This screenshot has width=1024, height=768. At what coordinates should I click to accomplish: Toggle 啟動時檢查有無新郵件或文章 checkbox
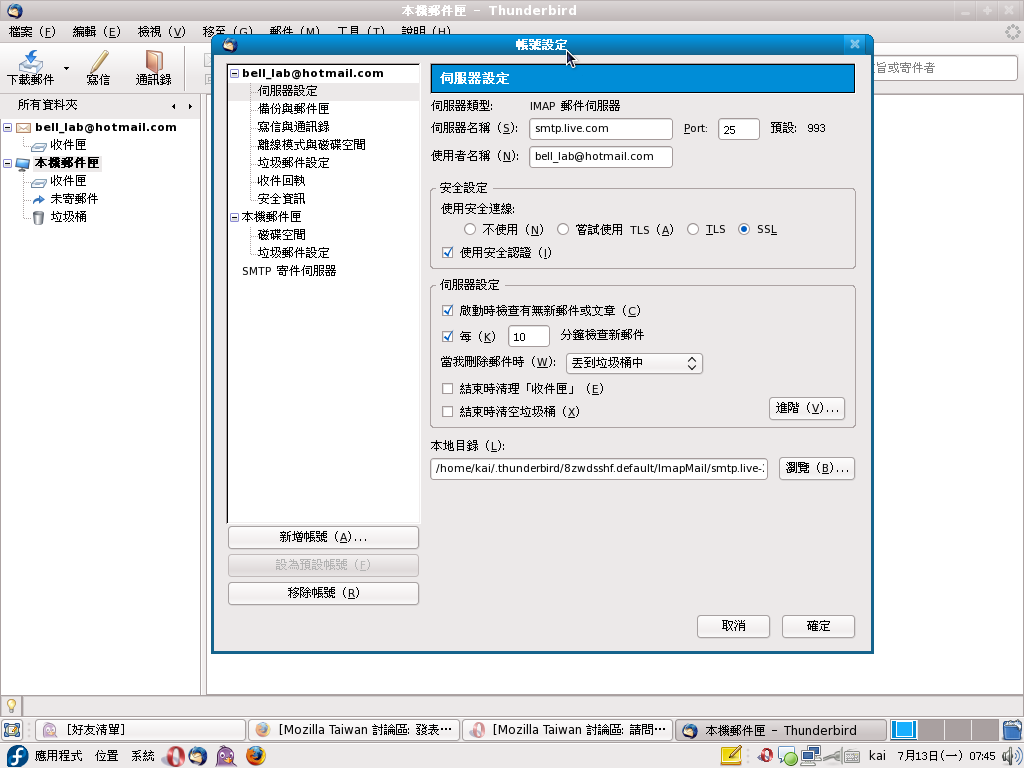coord(447,310)
